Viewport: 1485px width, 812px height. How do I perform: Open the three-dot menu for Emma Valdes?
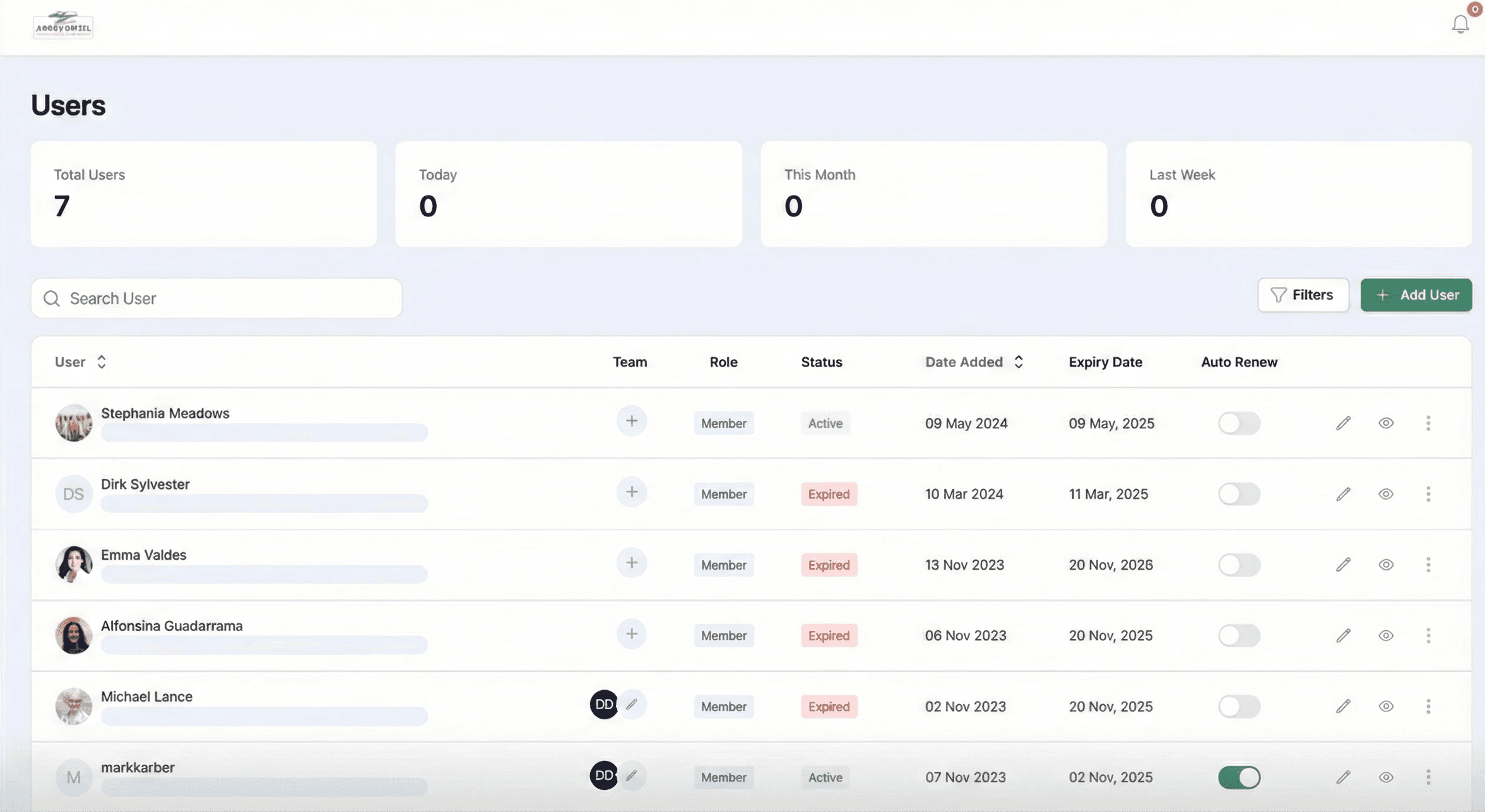click(x=1428, y=565)
